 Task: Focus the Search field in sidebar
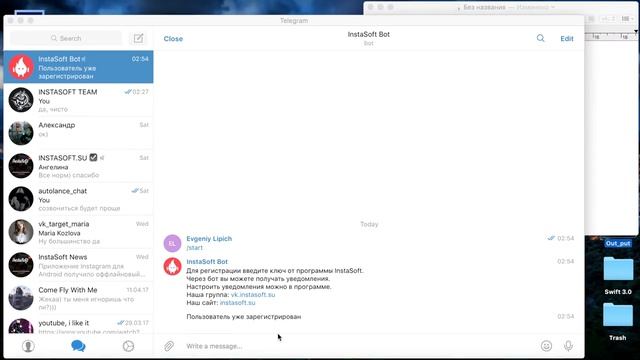pos(66,38)
